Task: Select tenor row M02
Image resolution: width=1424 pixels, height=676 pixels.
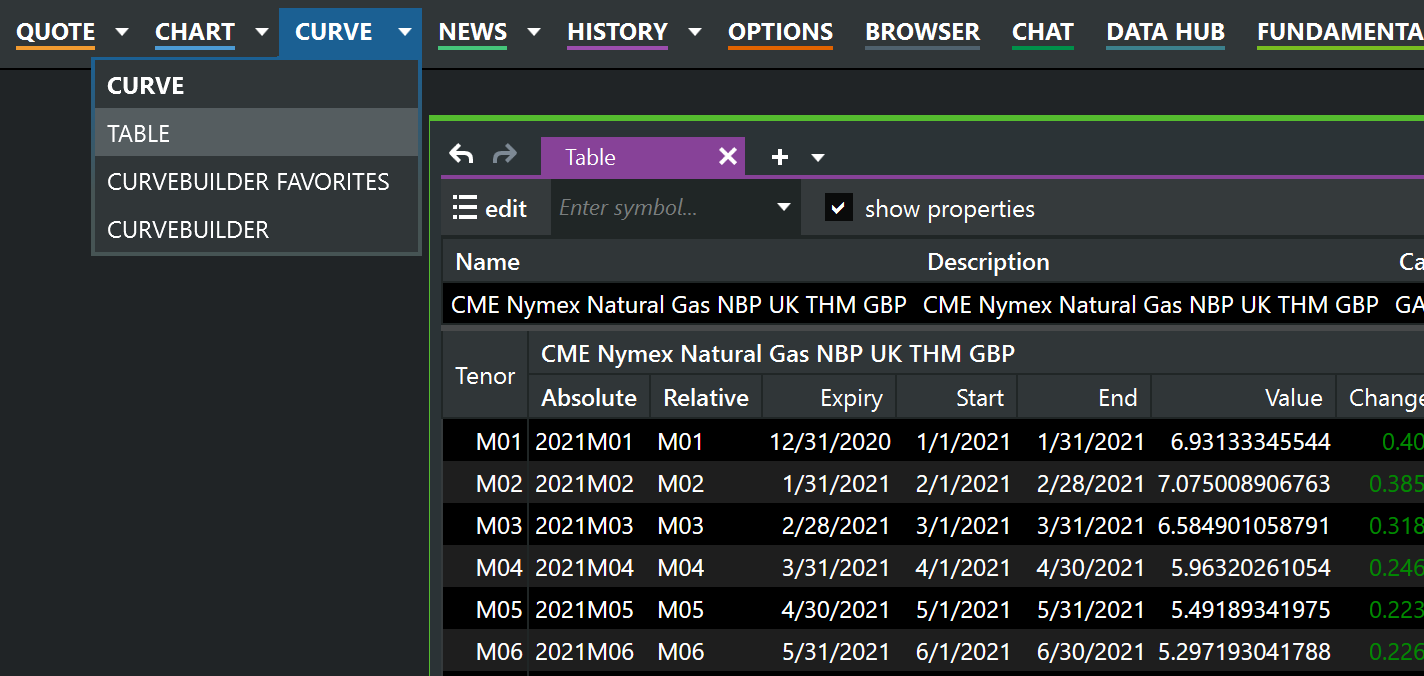Action: tap(499, 484)
